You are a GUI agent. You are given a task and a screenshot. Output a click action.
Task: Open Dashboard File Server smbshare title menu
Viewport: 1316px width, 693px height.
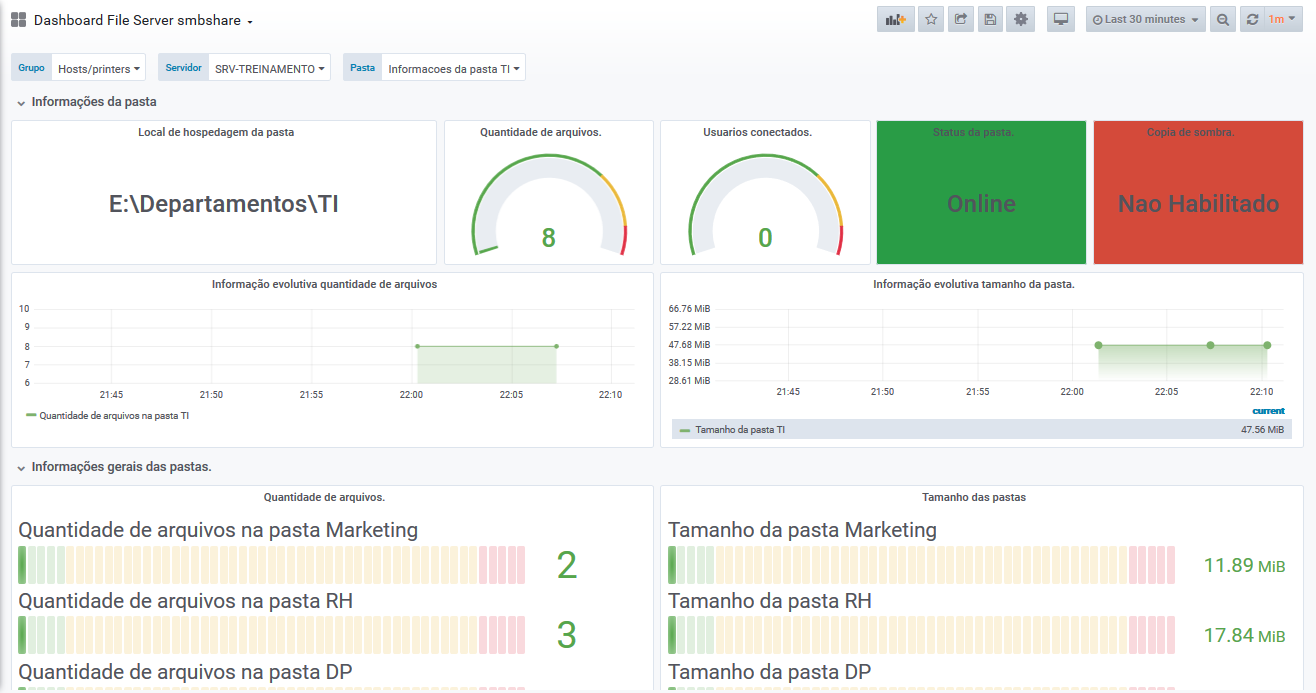click(x=143, y=20)
